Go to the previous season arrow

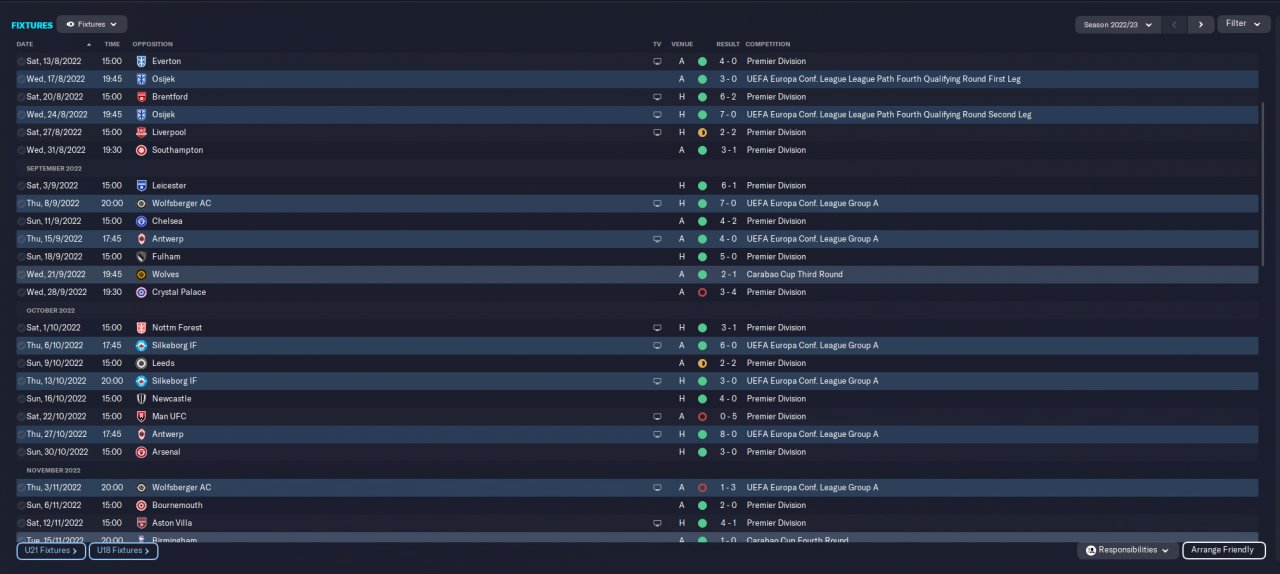coord(1174,24)
